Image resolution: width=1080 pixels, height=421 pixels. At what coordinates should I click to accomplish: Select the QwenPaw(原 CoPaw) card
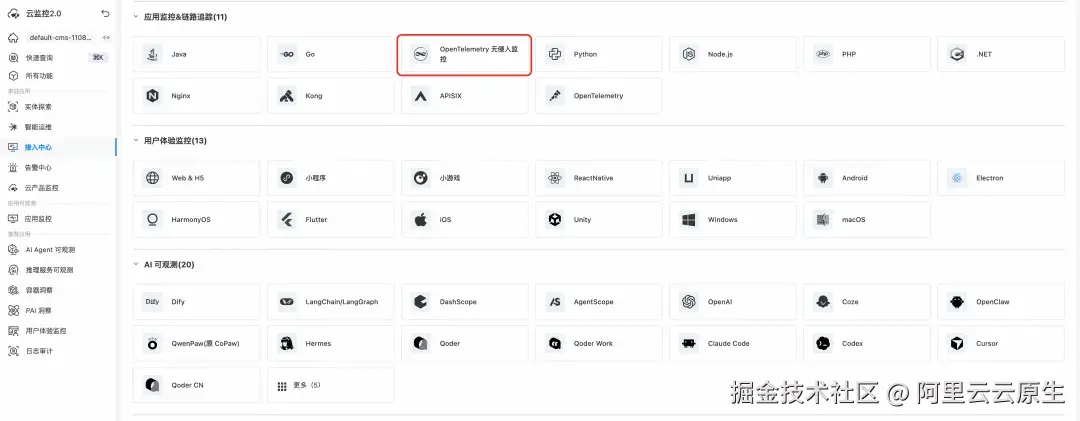[x=196, y=343]
